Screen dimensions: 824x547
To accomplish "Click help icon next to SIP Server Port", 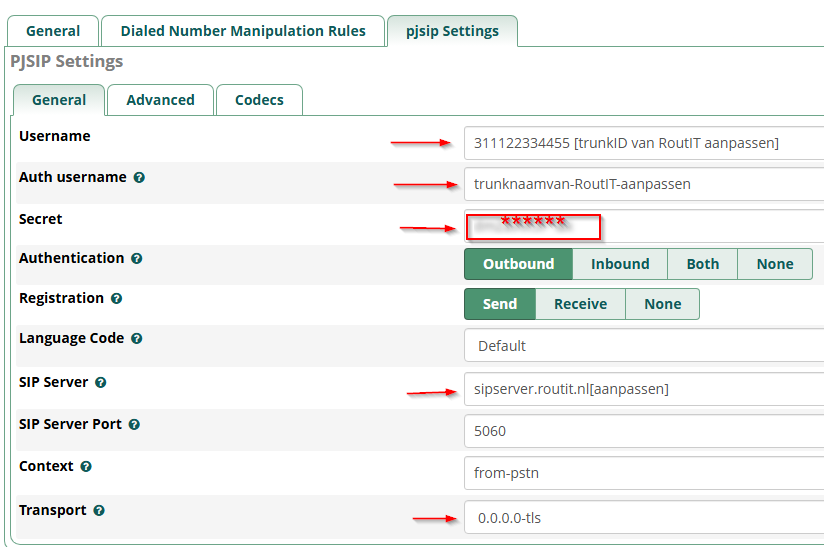I will click(134, 425).
